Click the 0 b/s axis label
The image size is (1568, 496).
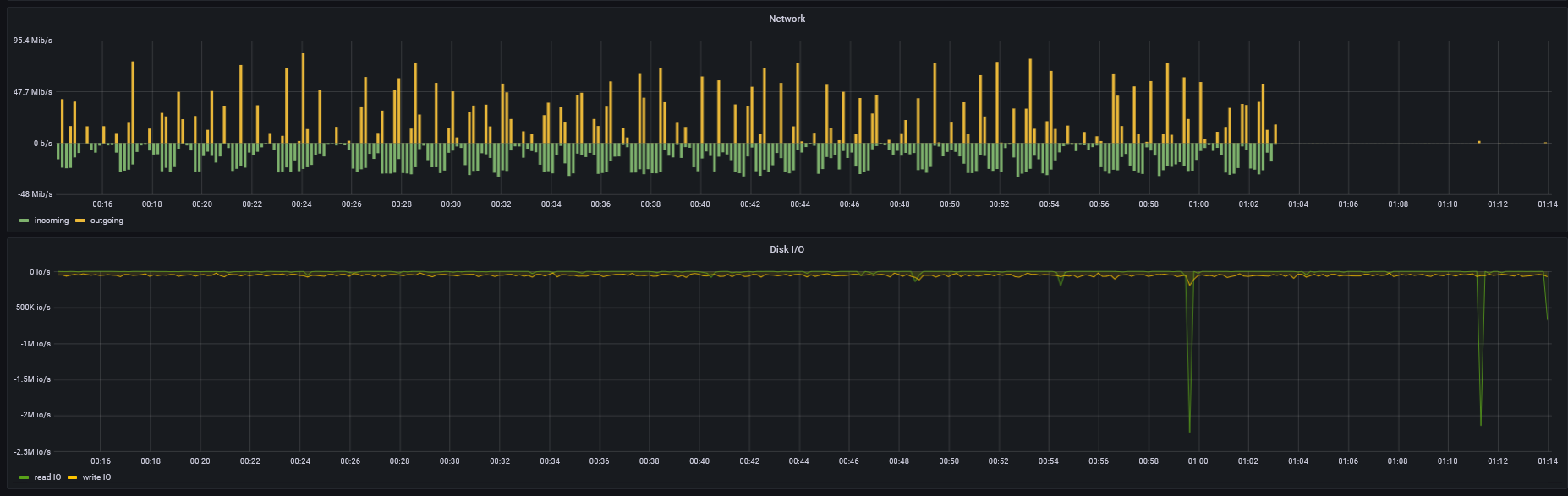[43, 144]
